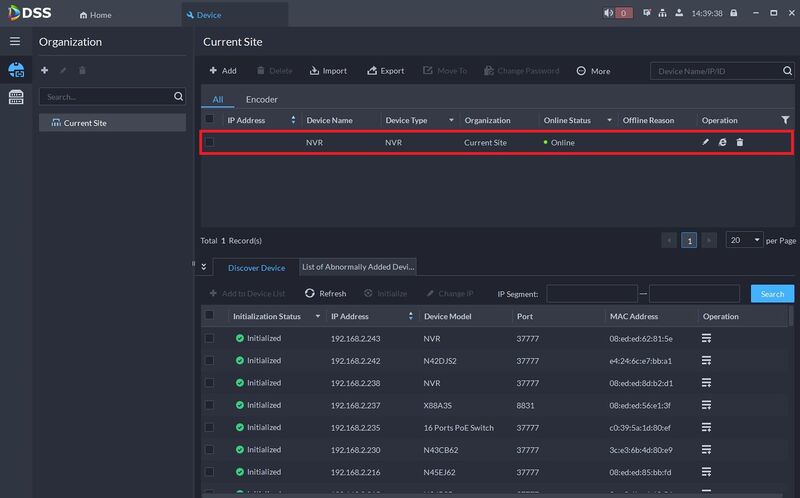This screenshot has width=800, height=498.
Task: Open the List of Abnormally Added Devices tab
Action: point(357,267)
